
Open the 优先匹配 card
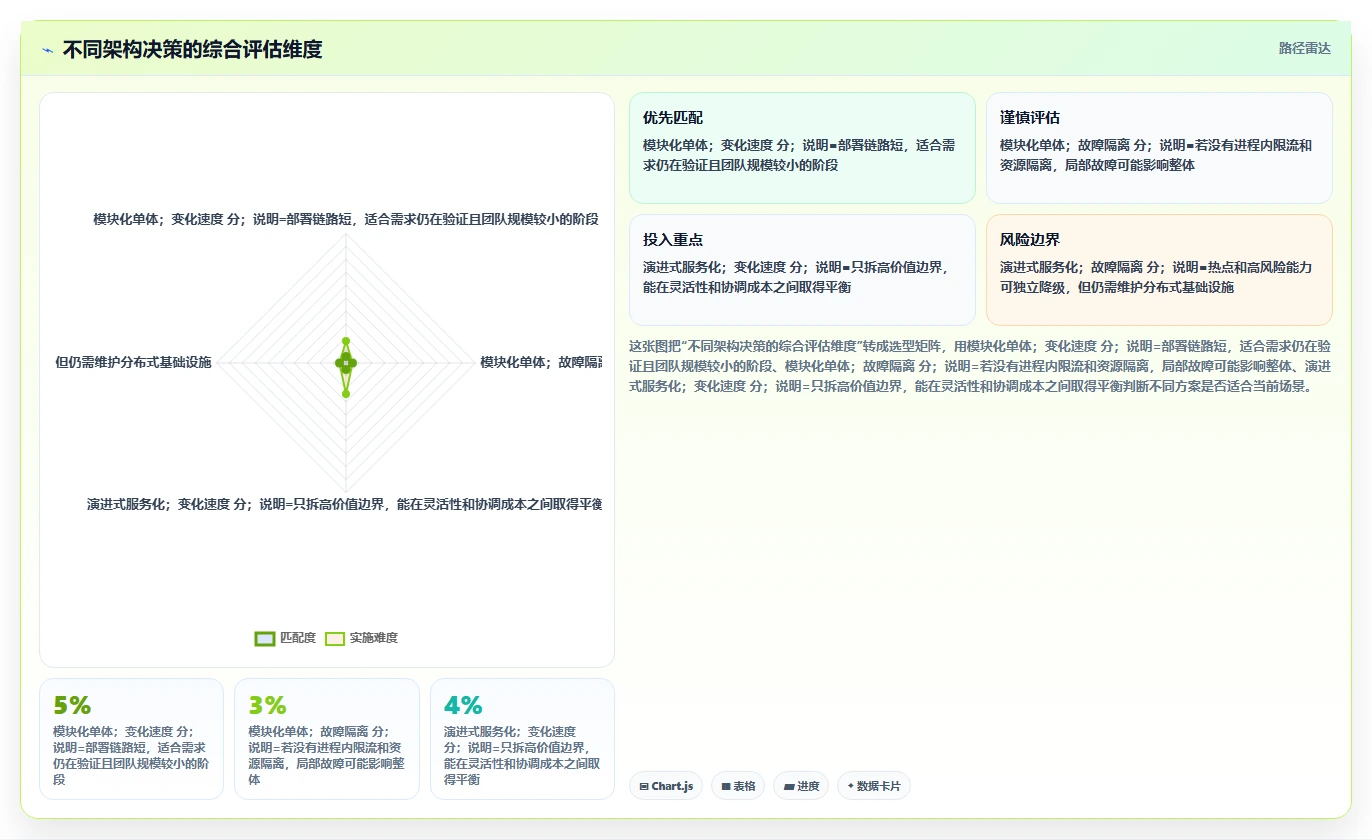(802, 148)
